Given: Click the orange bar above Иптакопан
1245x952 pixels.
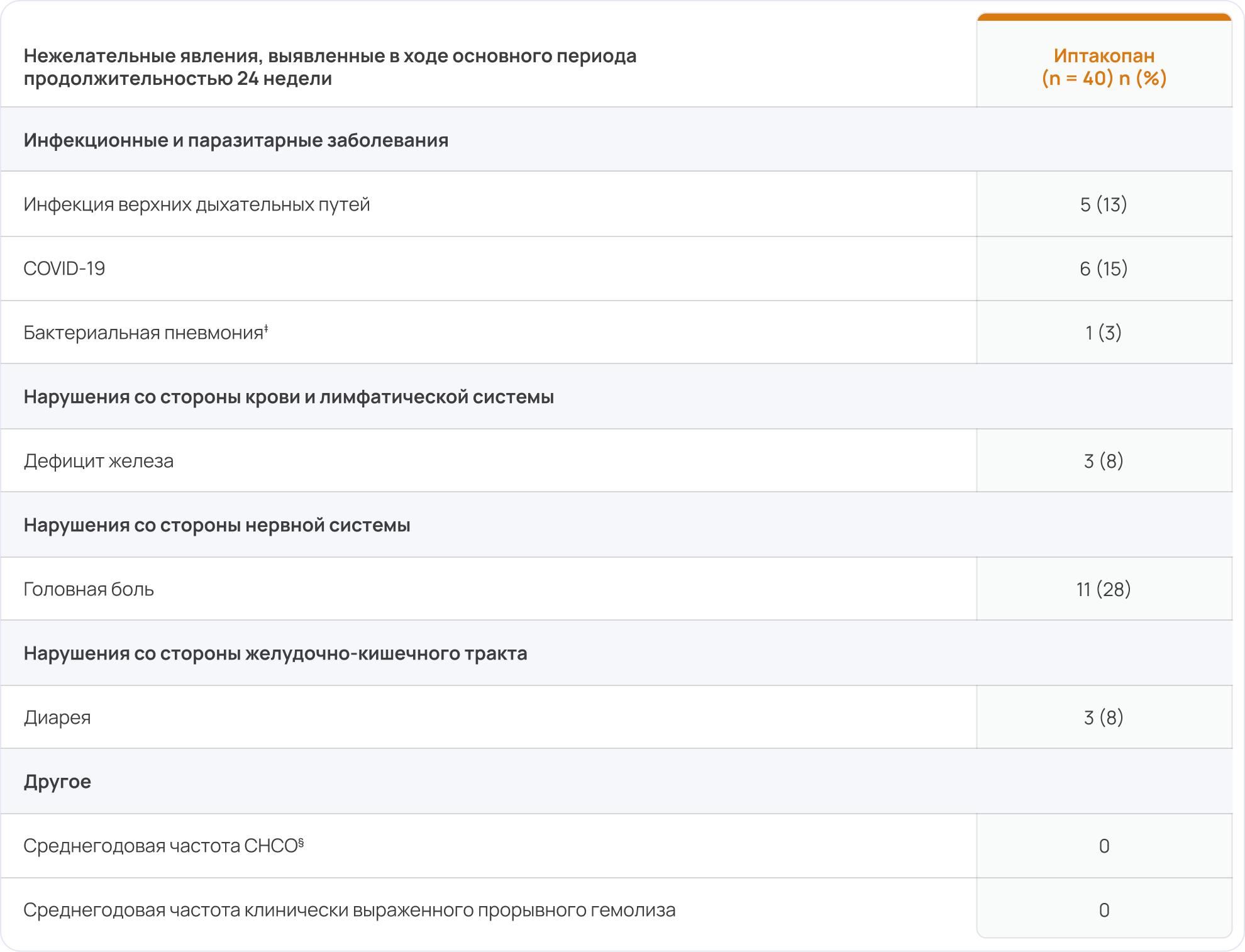Looking at the screenshot, I should click(1104, 17).
